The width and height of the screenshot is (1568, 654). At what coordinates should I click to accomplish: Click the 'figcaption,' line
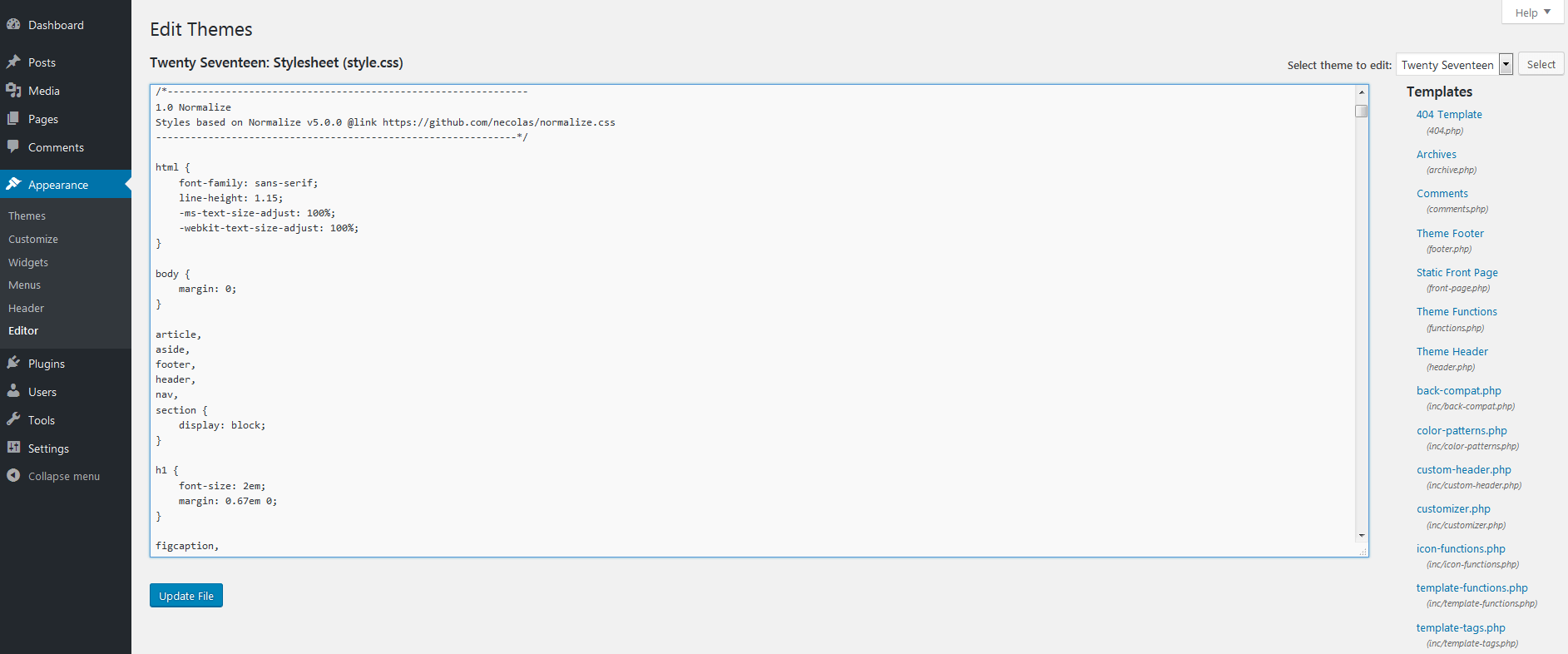click(x=187, y=546)
